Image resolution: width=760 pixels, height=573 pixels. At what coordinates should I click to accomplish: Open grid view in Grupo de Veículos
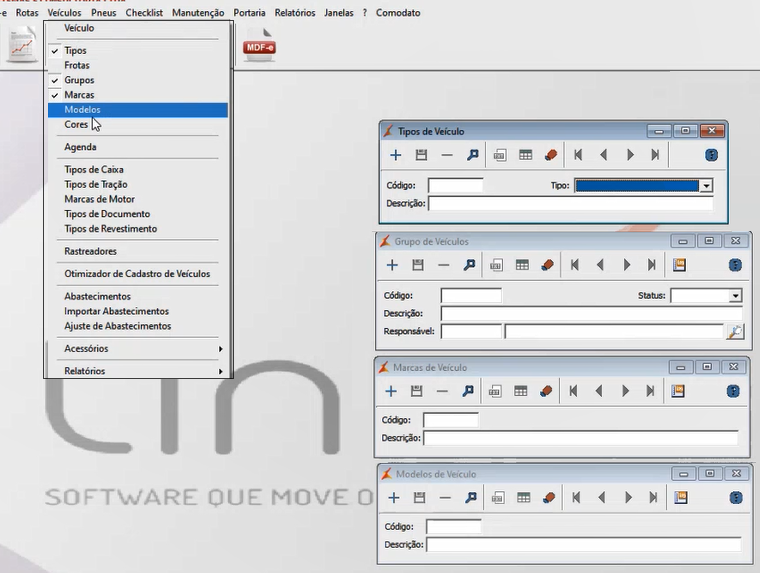pos(522,265)
